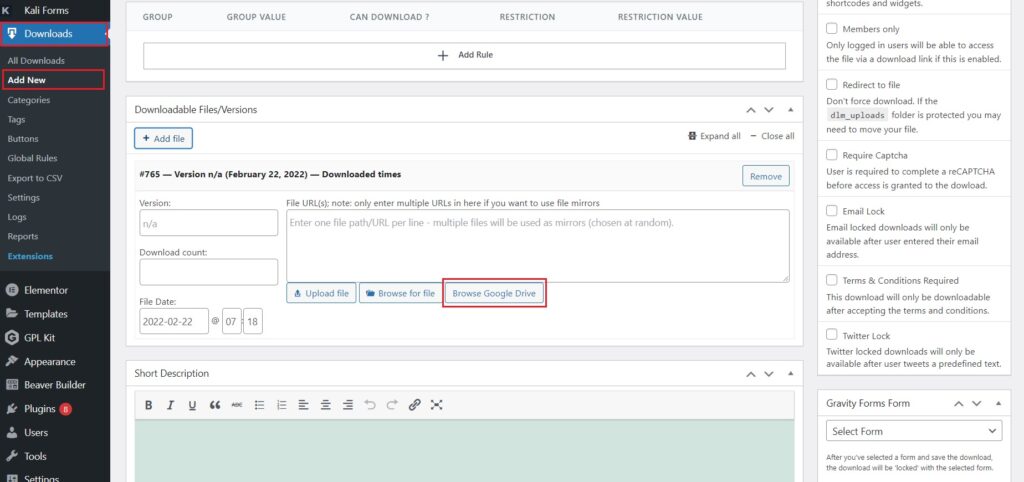Toggle fullscreen editor mode icon
This screenshot has height=482, width=1024.
click(x=436, y=405)
